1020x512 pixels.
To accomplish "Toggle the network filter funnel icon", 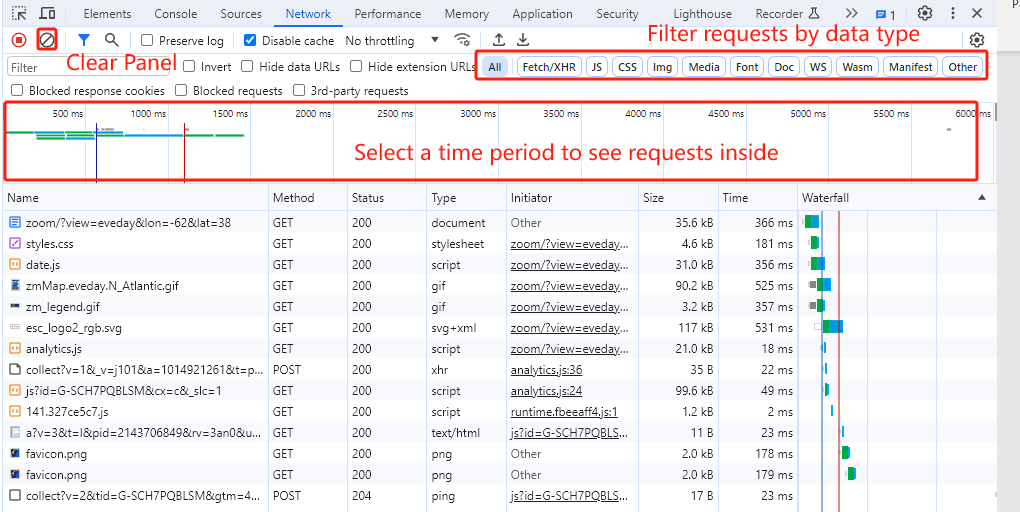I will point(84,40).
